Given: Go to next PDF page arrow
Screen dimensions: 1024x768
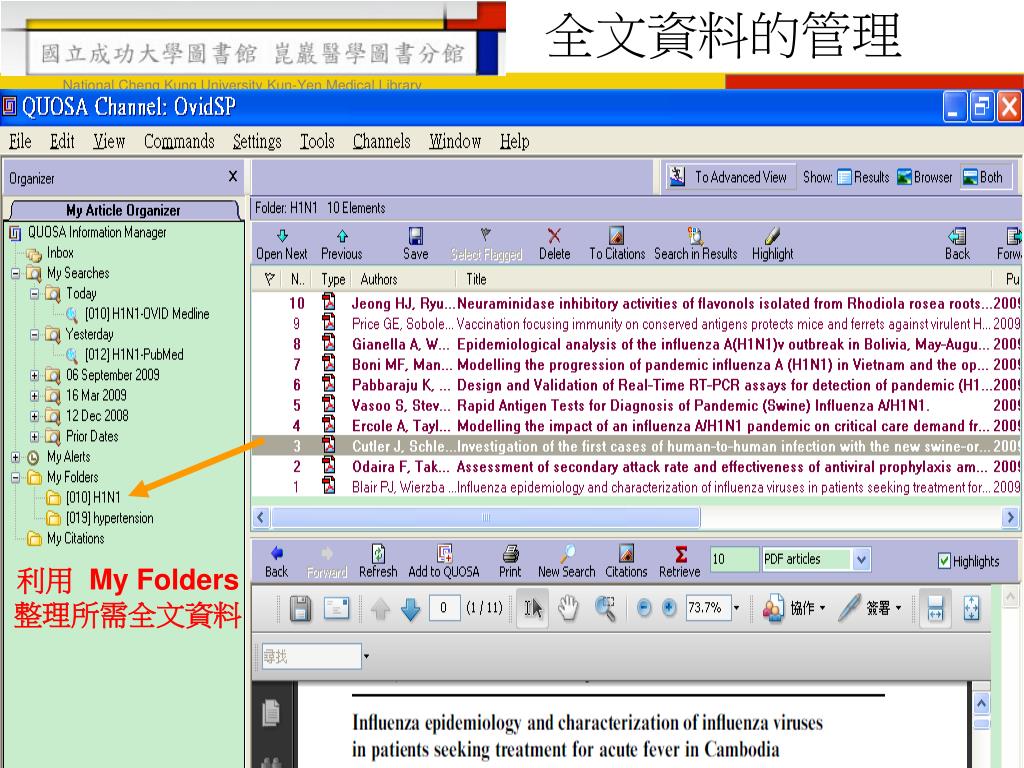Looking at the screenshot, I should coord(410,609).
